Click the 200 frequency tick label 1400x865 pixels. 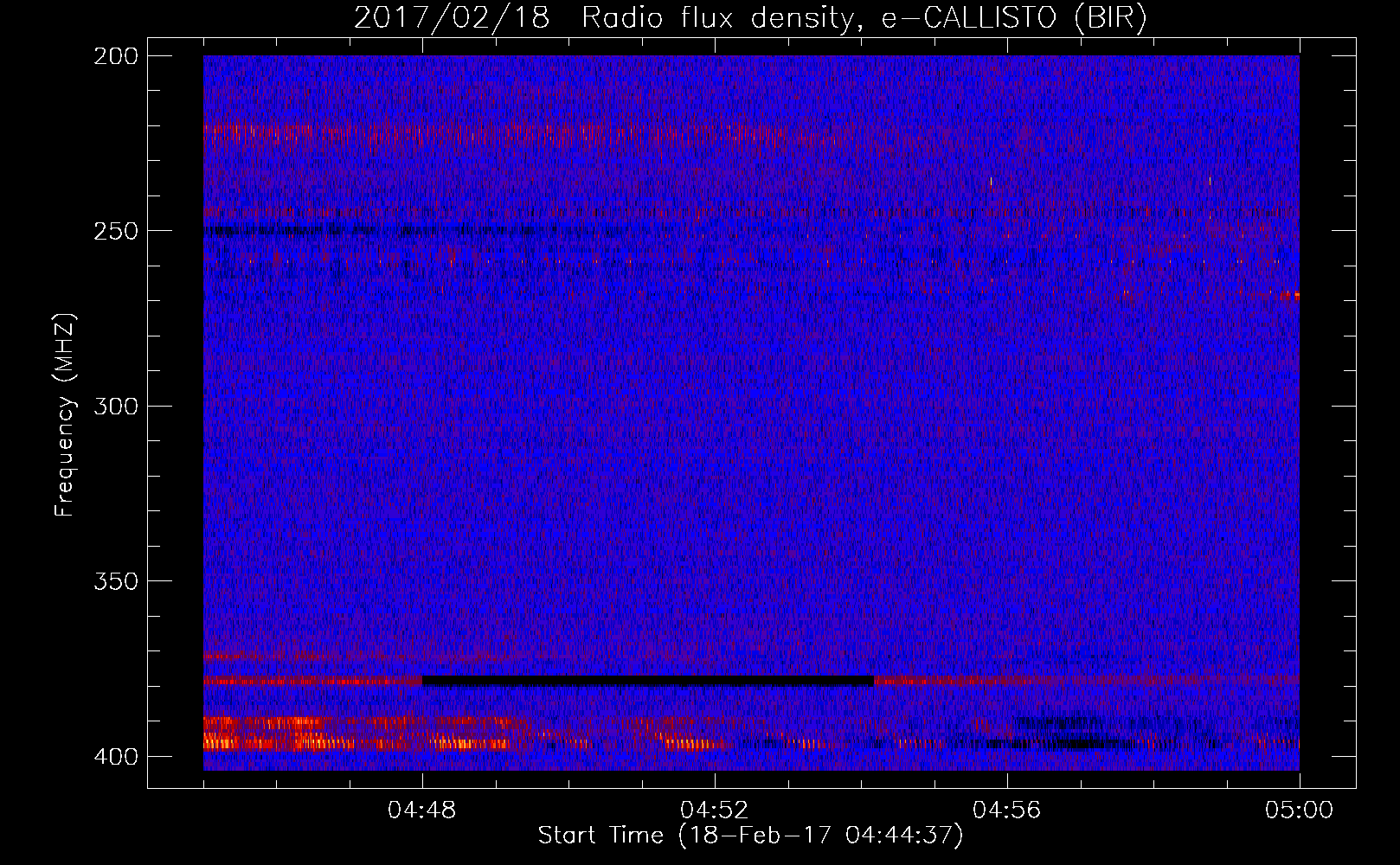coord(115,55)
